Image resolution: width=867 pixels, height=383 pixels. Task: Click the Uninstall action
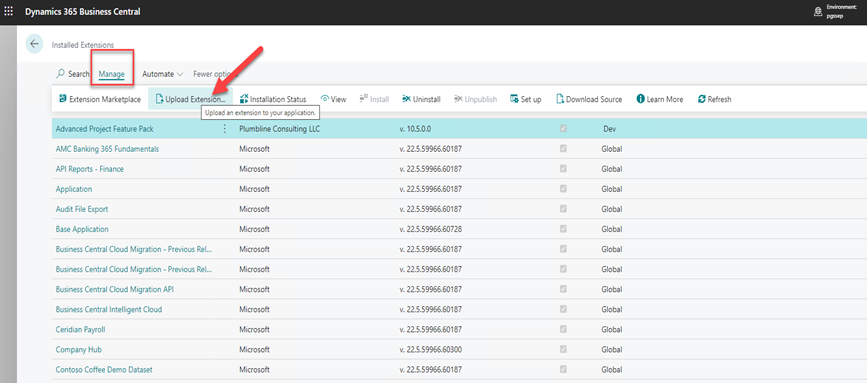point(421,99)
